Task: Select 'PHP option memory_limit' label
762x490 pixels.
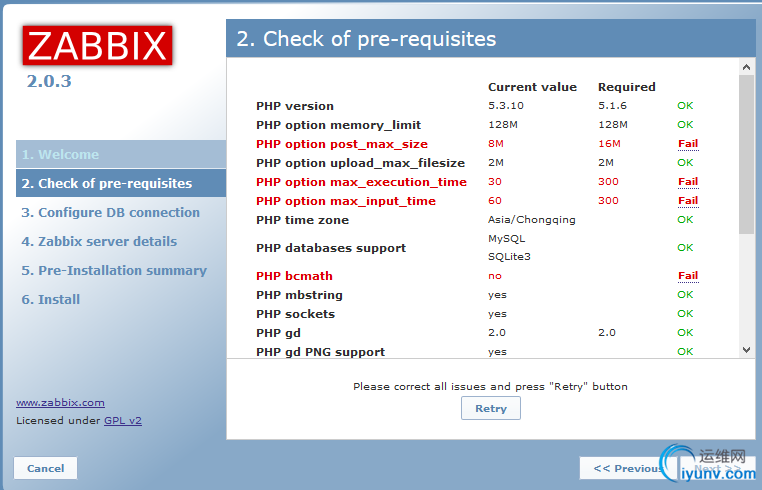Action: (x=338, y=125)
